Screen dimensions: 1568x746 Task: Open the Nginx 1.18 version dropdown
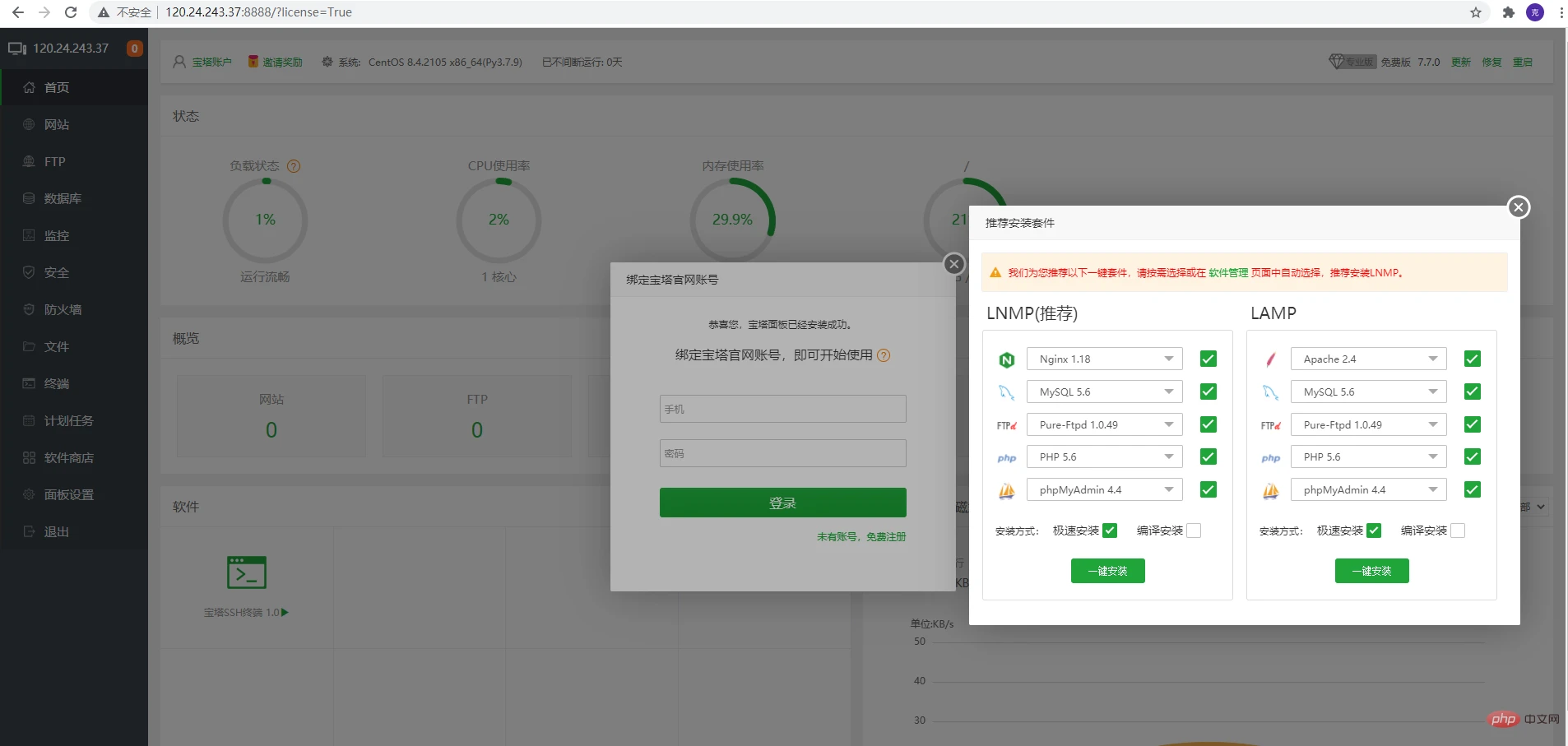click(x=1105, y=359)
